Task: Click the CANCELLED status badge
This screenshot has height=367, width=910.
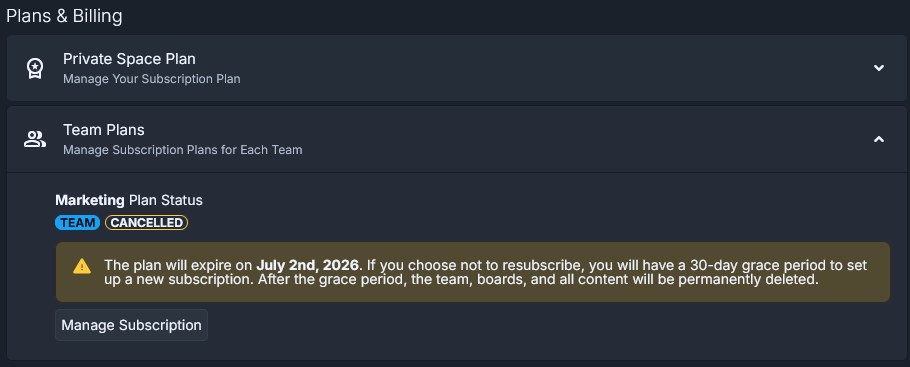Action: click(x=146, y=223)
